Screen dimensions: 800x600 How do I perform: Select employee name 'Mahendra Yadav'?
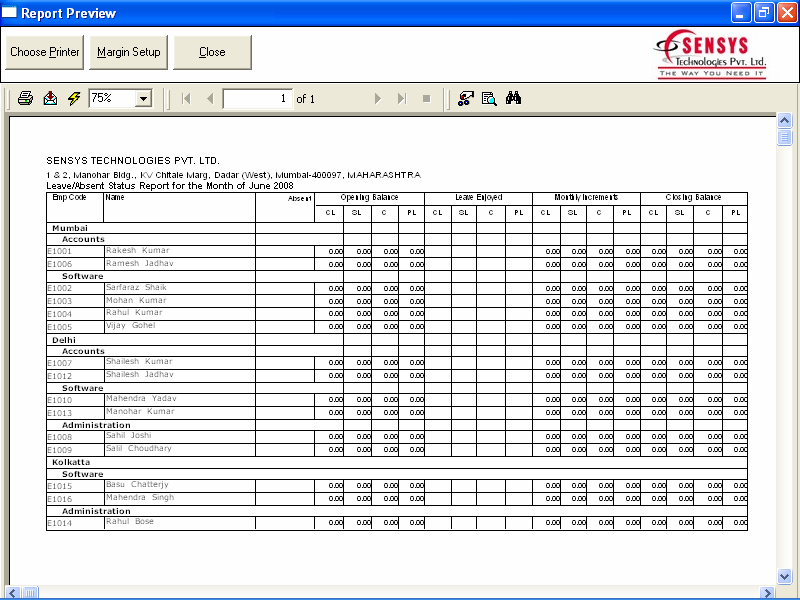[x=141, y=398]
